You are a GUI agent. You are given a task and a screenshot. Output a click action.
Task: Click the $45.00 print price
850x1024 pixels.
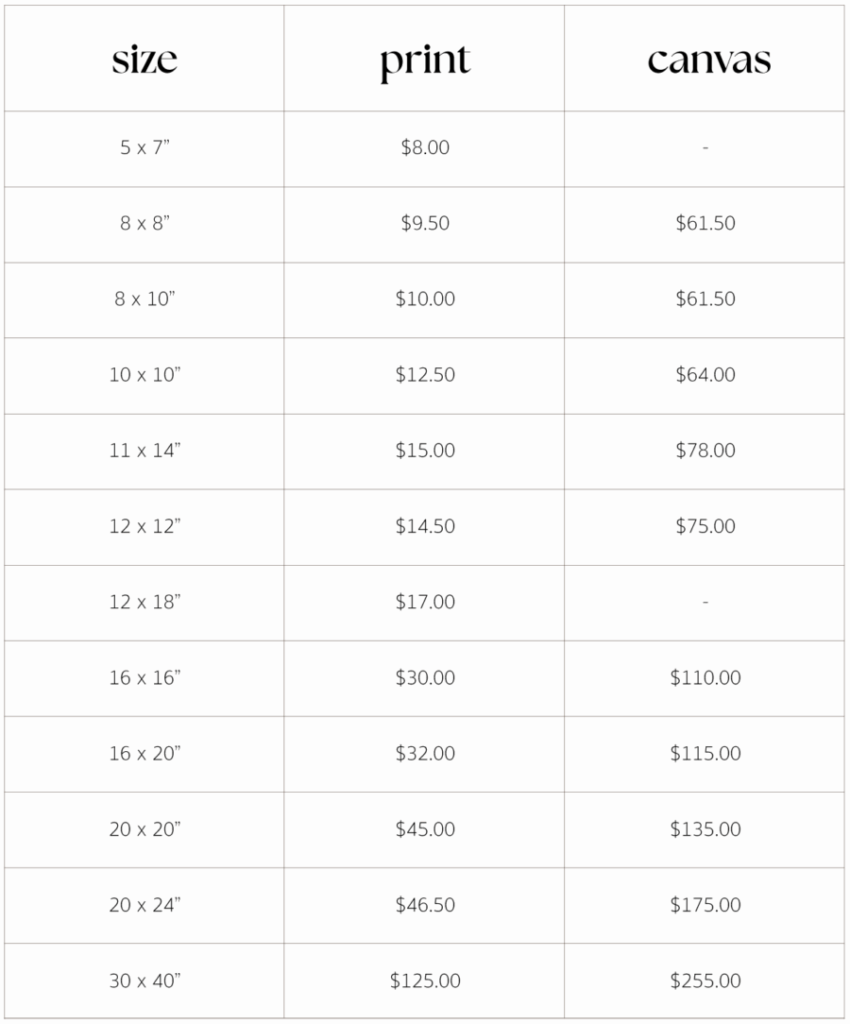point(425,829)
